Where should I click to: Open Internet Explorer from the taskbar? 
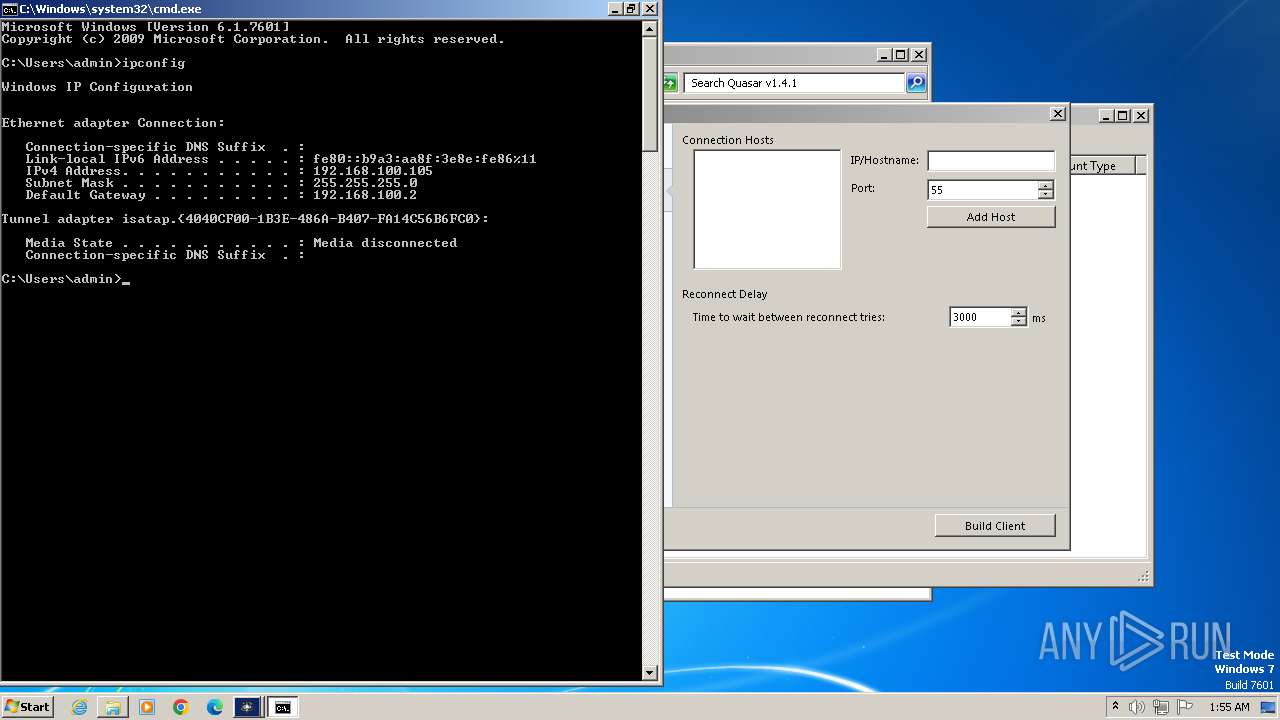pos(80,707)
